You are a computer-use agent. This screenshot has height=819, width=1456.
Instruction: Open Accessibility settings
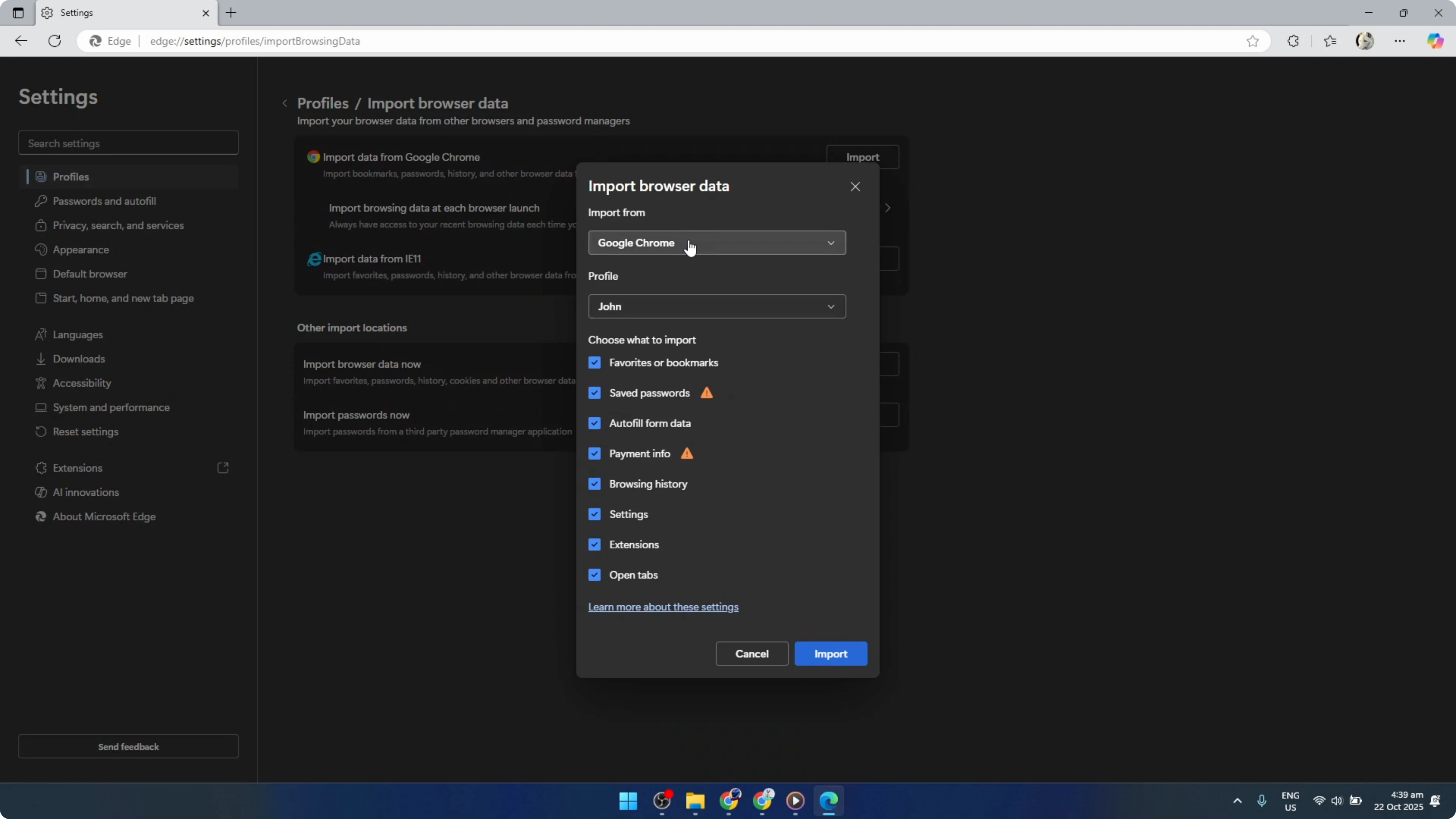coord(129,383)
